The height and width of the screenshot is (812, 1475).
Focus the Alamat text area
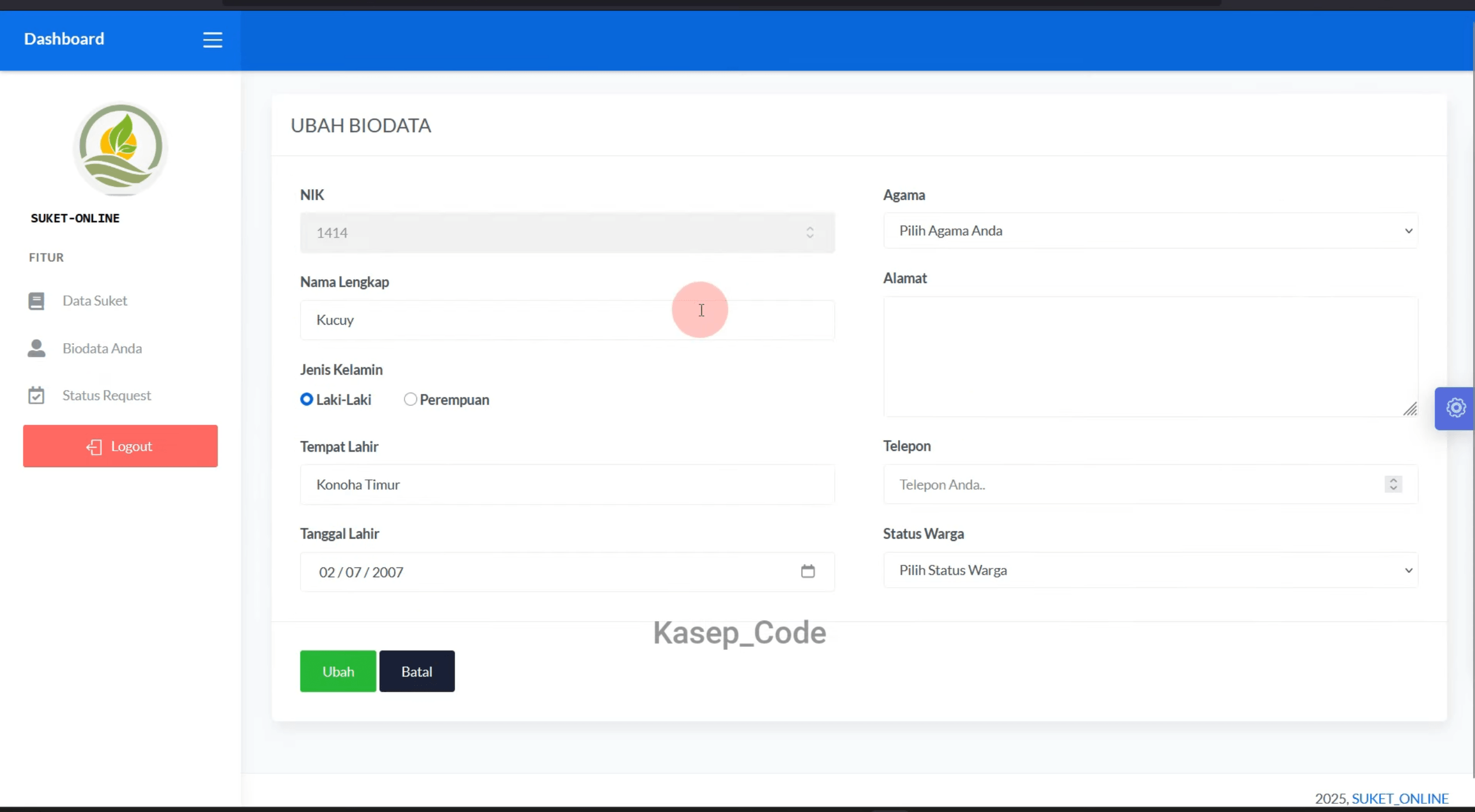click(x=1150, y=356)
